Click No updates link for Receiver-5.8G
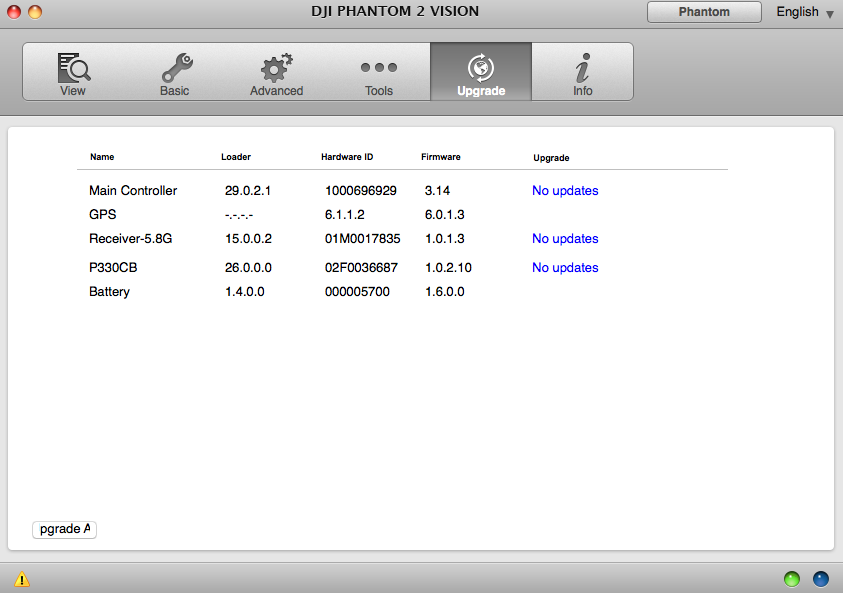The width and height of the screenshot is (843, 593). click(x=565, y=239)
